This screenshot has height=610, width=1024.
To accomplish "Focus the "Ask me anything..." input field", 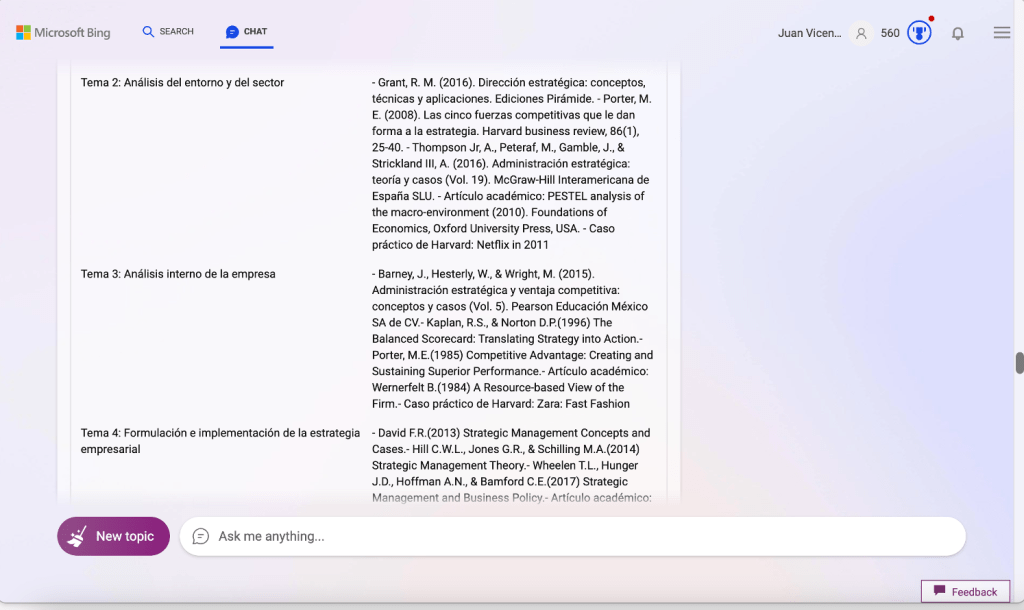I will point(580,536).
